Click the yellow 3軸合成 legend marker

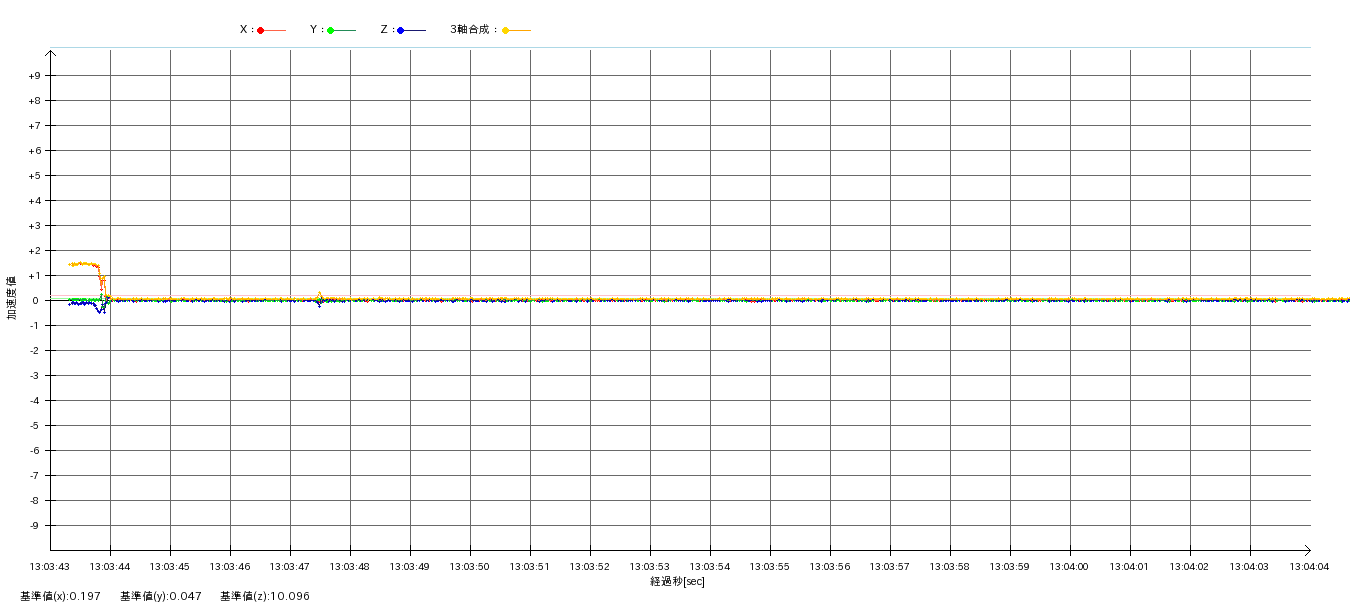click(506, 30)
